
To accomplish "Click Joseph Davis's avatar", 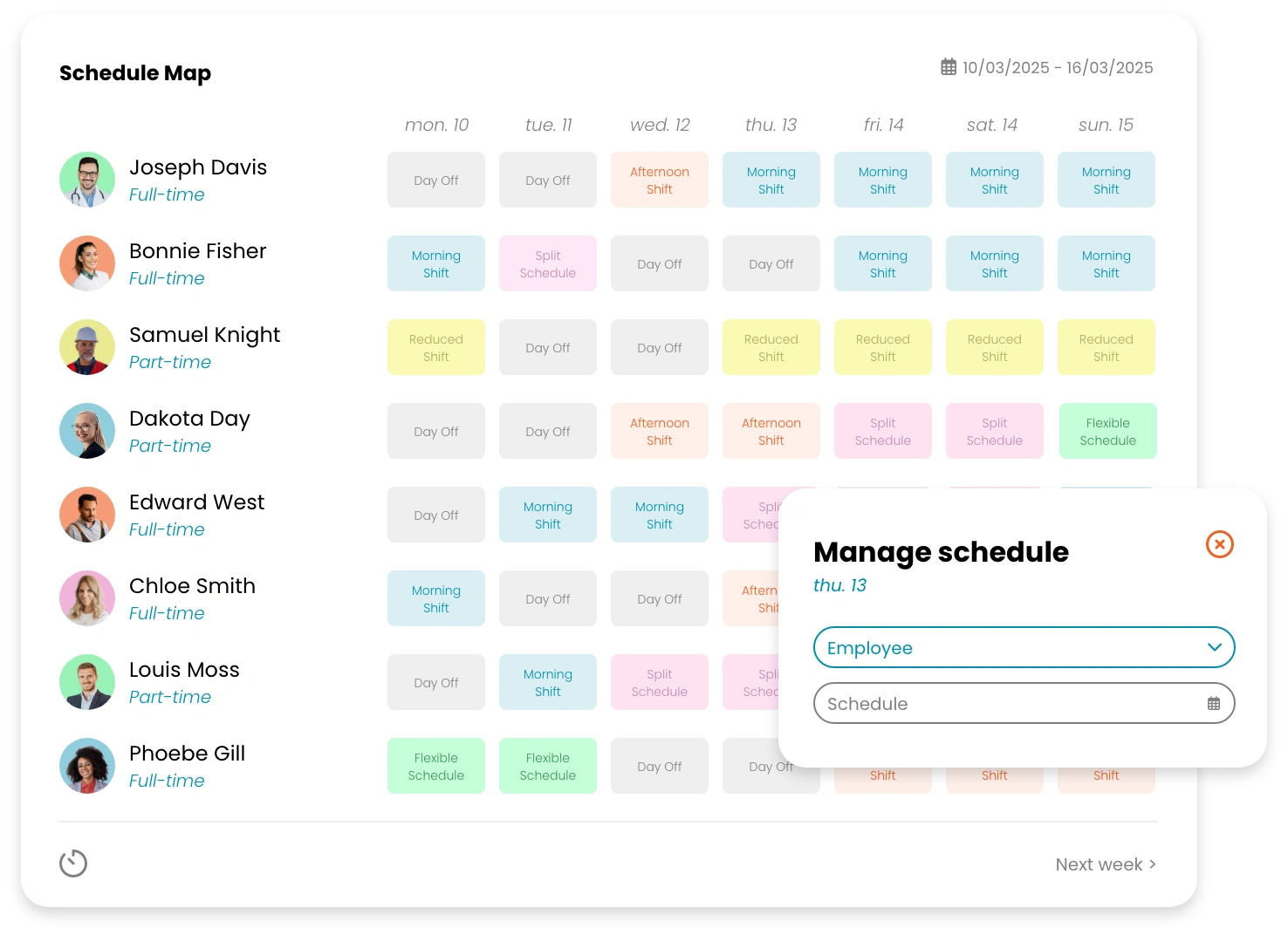I will click(x=87, y=180).
